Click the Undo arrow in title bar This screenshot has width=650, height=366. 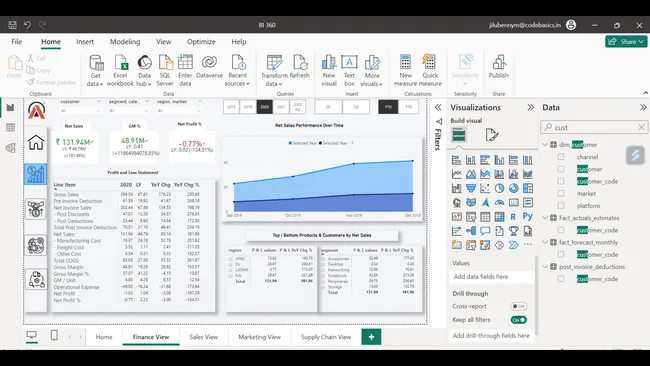click(27, 25)
